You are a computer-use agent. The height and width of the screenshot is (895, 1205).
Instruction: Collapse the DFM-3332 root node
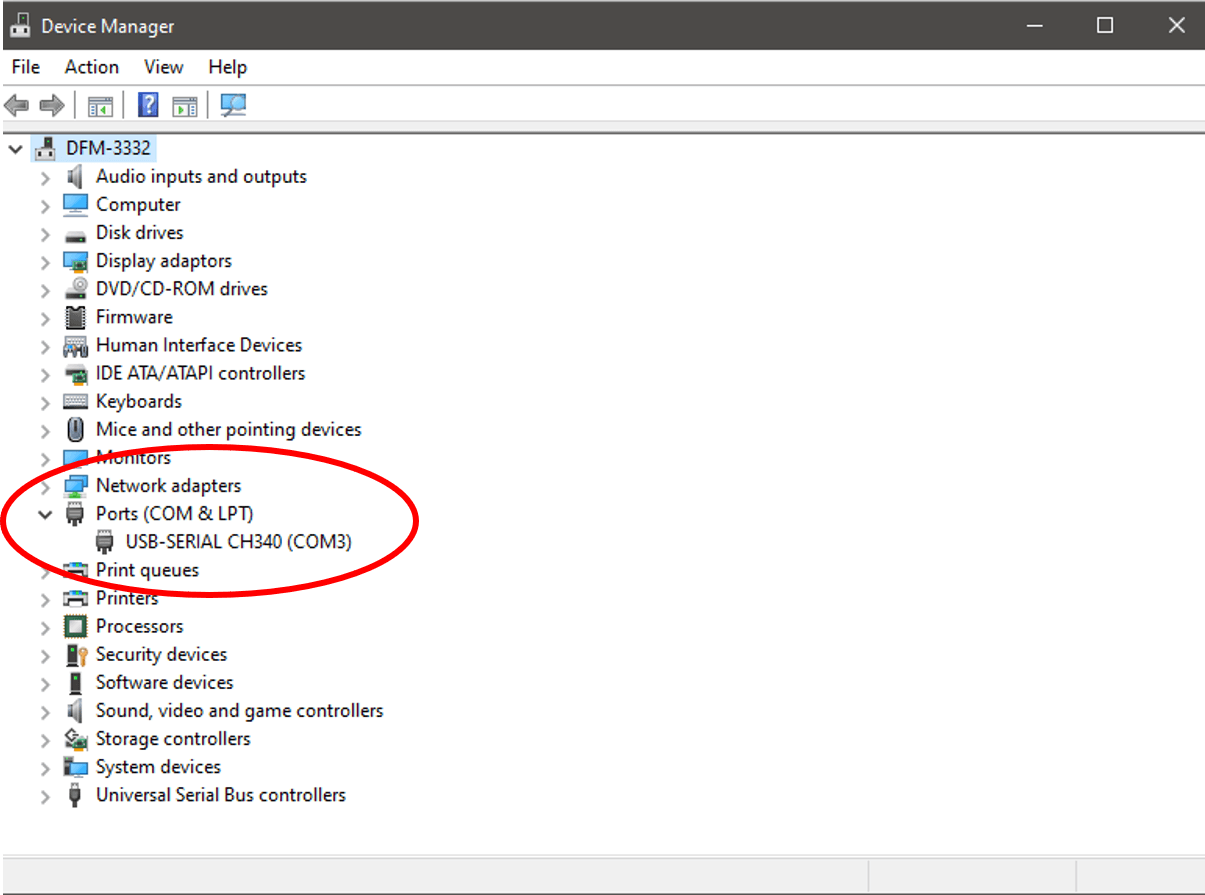[x=15, y=149]
